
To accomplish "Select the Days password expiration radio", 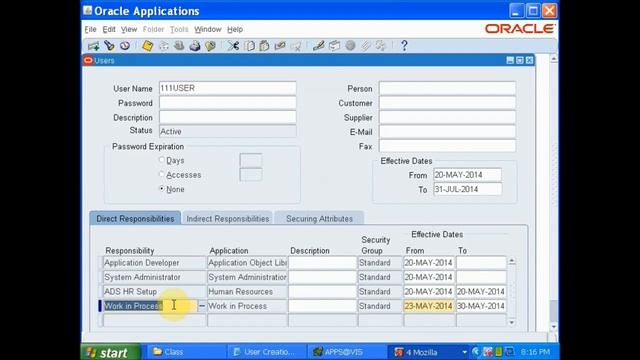I will click(162, 160).
